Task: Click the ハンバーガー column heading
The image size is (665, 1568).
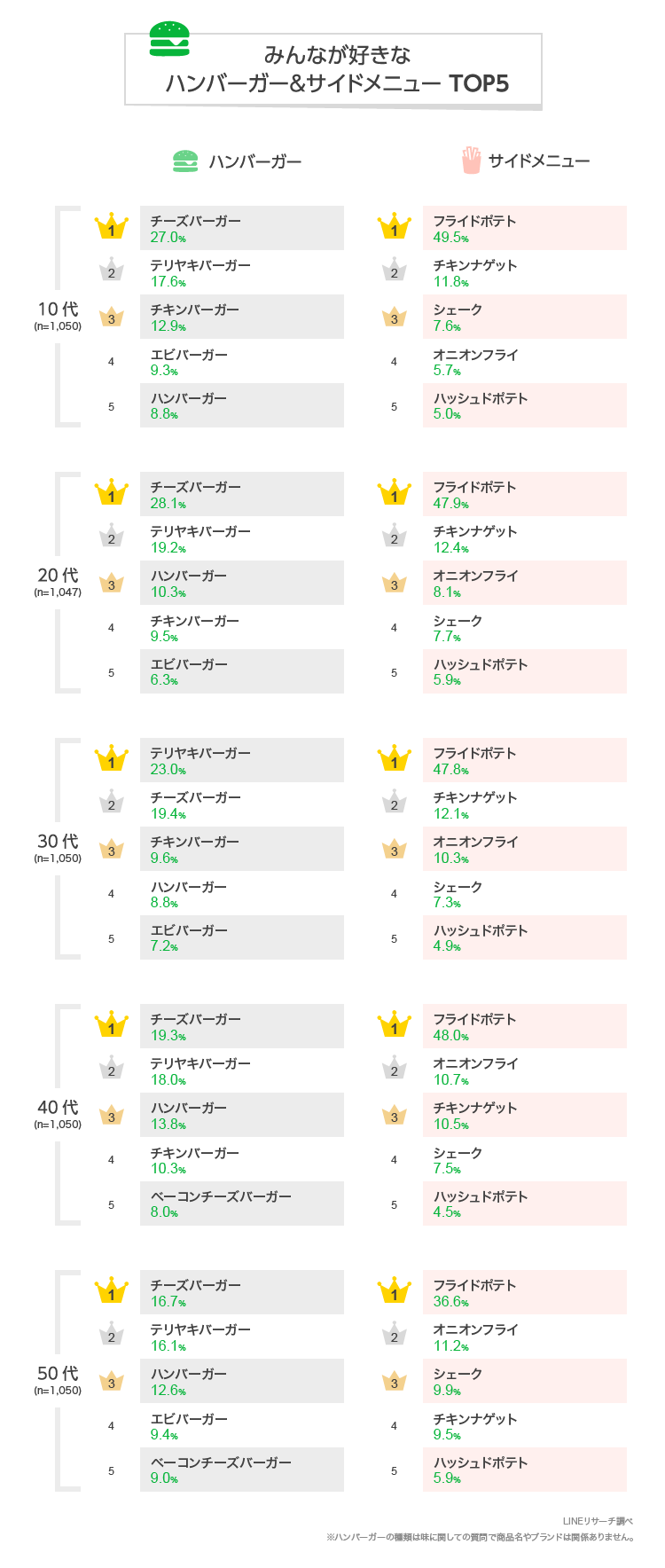Action: coord(255,161)
